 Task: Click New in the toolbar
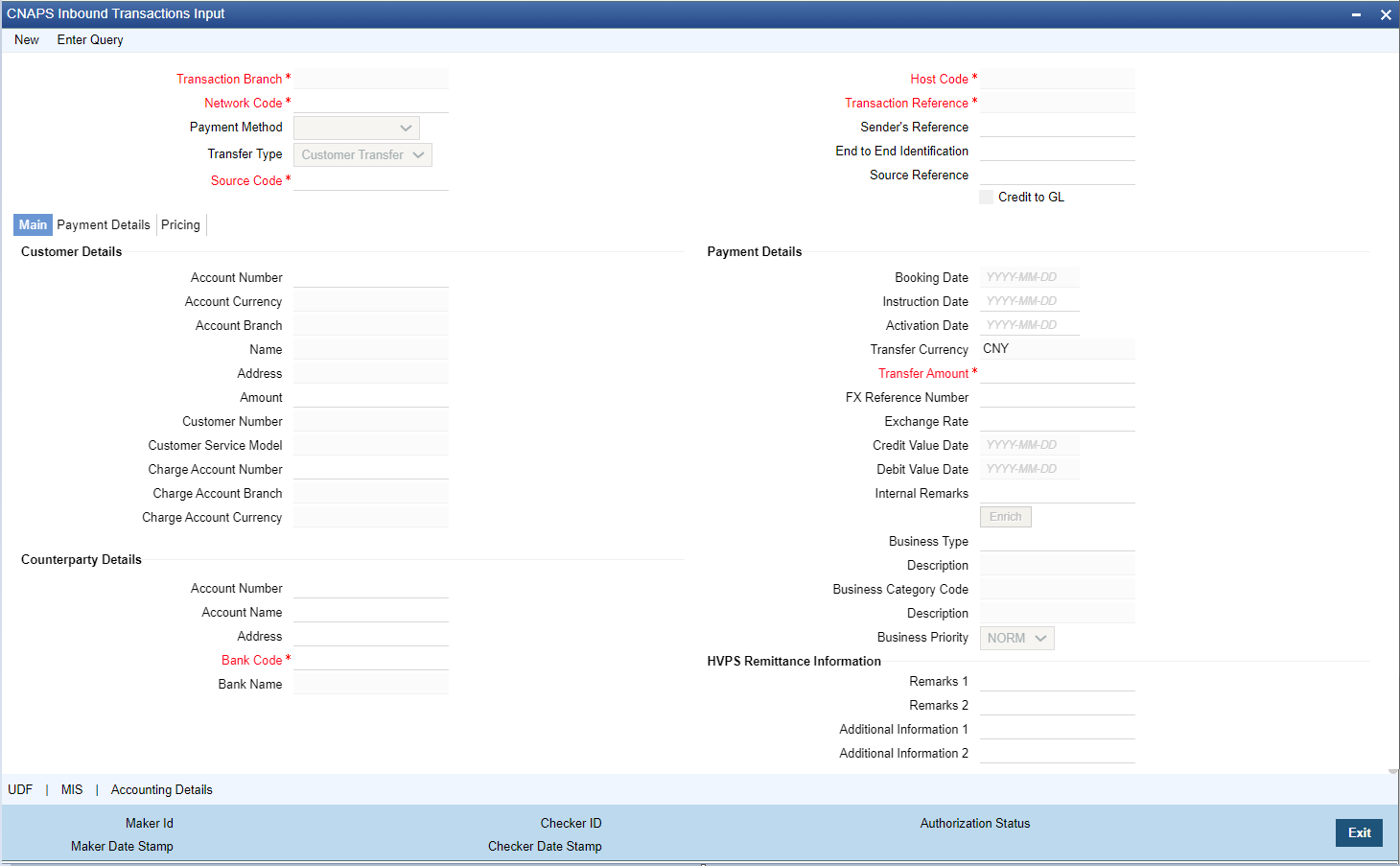27,40
